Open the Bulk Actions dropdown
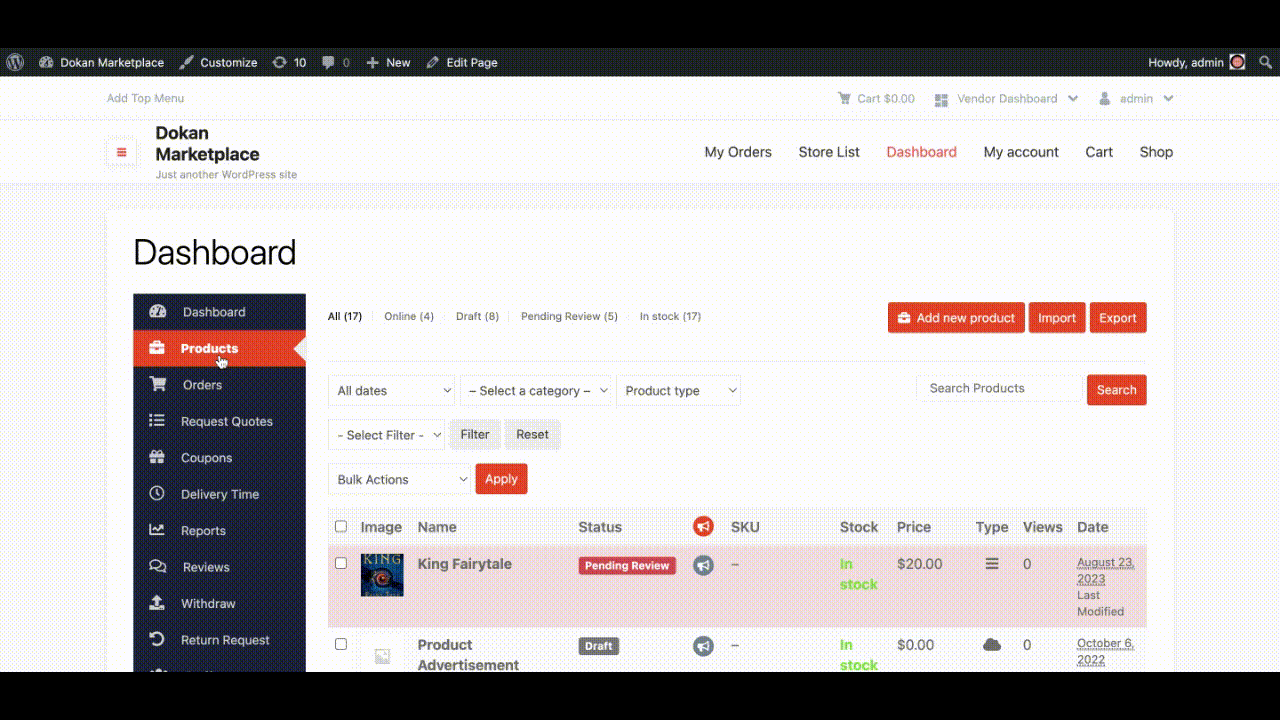1280x720 pixels. (x=399, y=479)
